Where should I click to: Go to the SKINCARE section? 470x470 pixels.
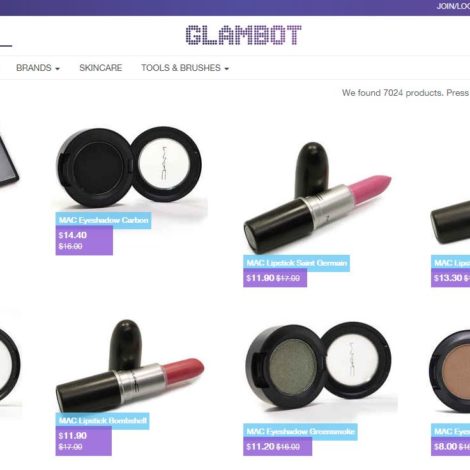coord(101,68)
